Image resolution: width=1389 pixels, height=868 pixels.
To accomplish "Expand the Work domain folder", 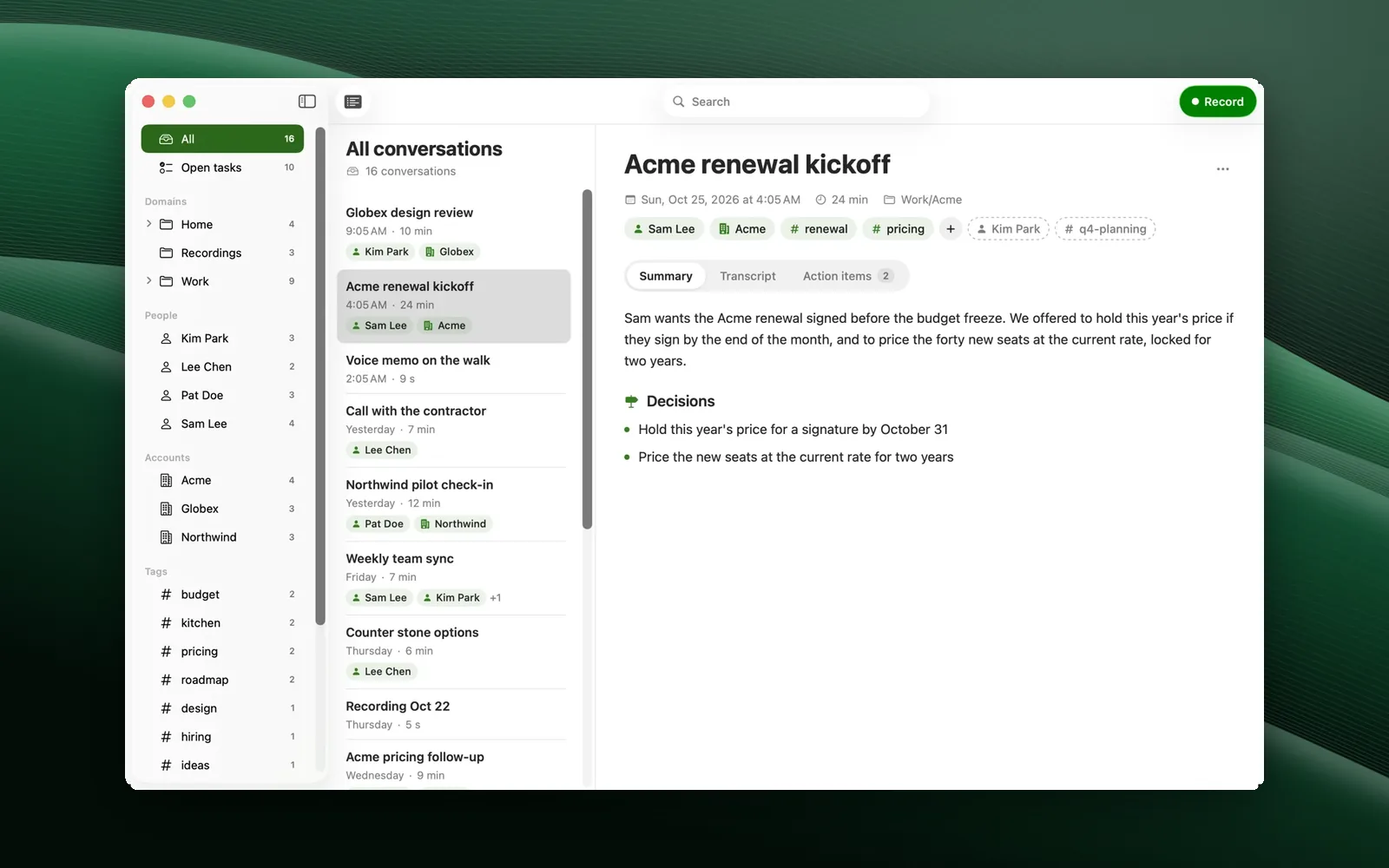I will tap(149, 281).
